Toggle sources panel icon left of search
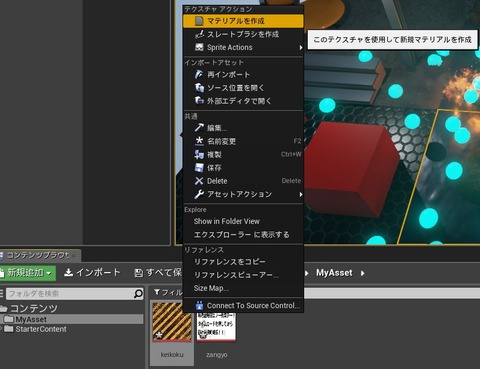The width and height of the screenshot is (480, 369). tap(2, 294)
